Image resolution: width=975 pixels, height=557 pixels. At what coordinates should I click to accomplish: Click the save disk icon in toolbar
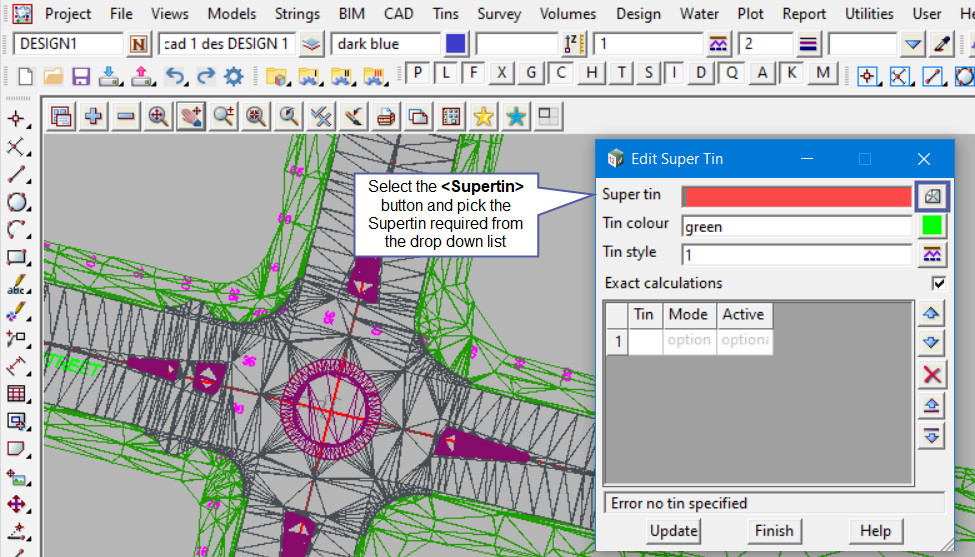pyautogui.click(x=81, y=76)
